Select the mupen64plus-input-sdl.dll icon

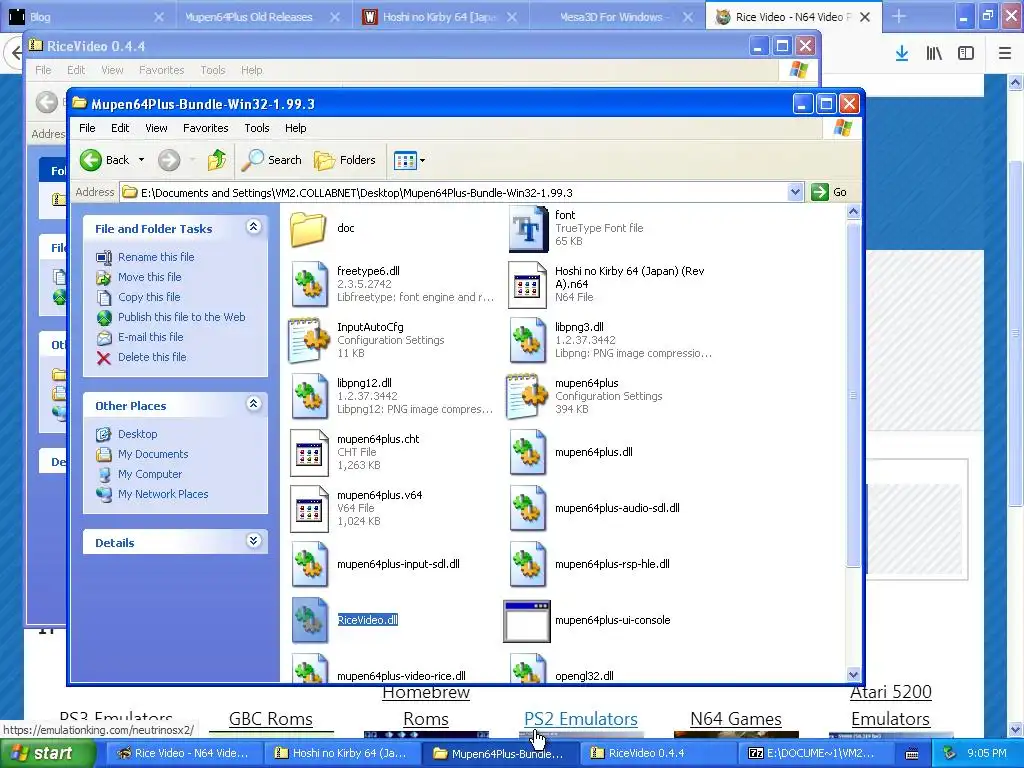(310, 565)
